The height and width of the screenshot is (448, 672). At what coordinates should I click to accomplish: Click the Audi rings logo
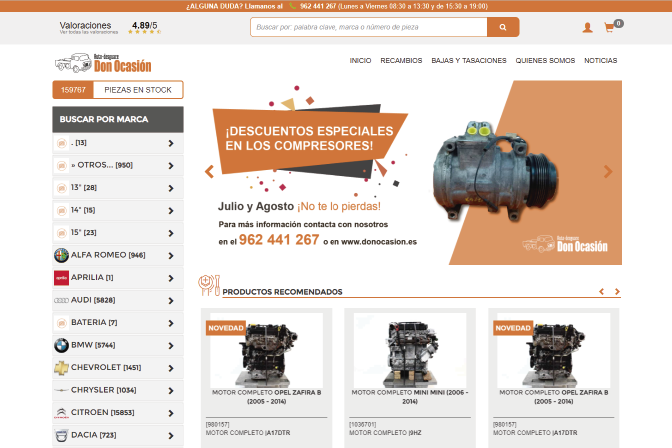coord(61,301)
